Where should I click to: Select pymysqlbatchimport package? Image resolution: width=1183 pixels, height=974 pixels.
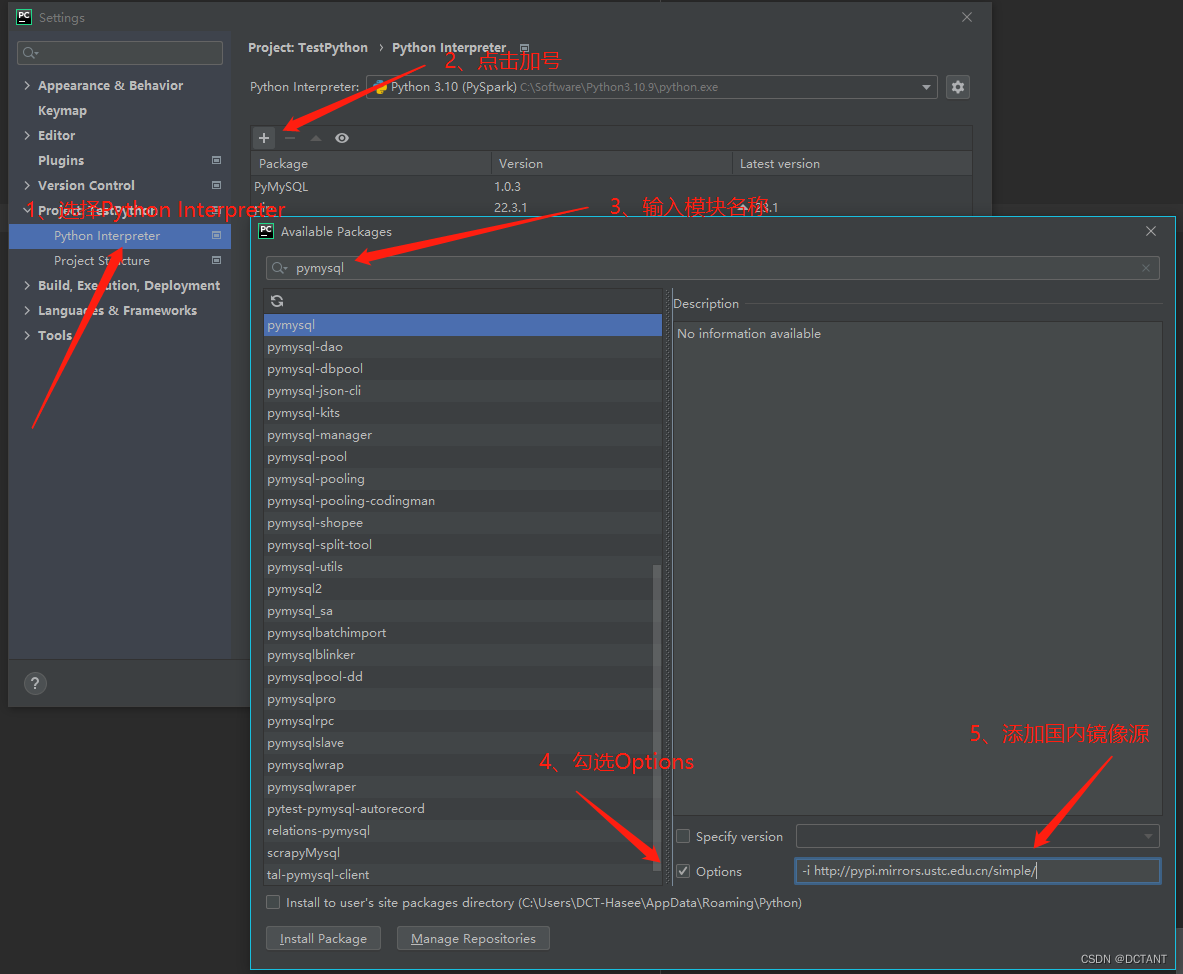458,633
